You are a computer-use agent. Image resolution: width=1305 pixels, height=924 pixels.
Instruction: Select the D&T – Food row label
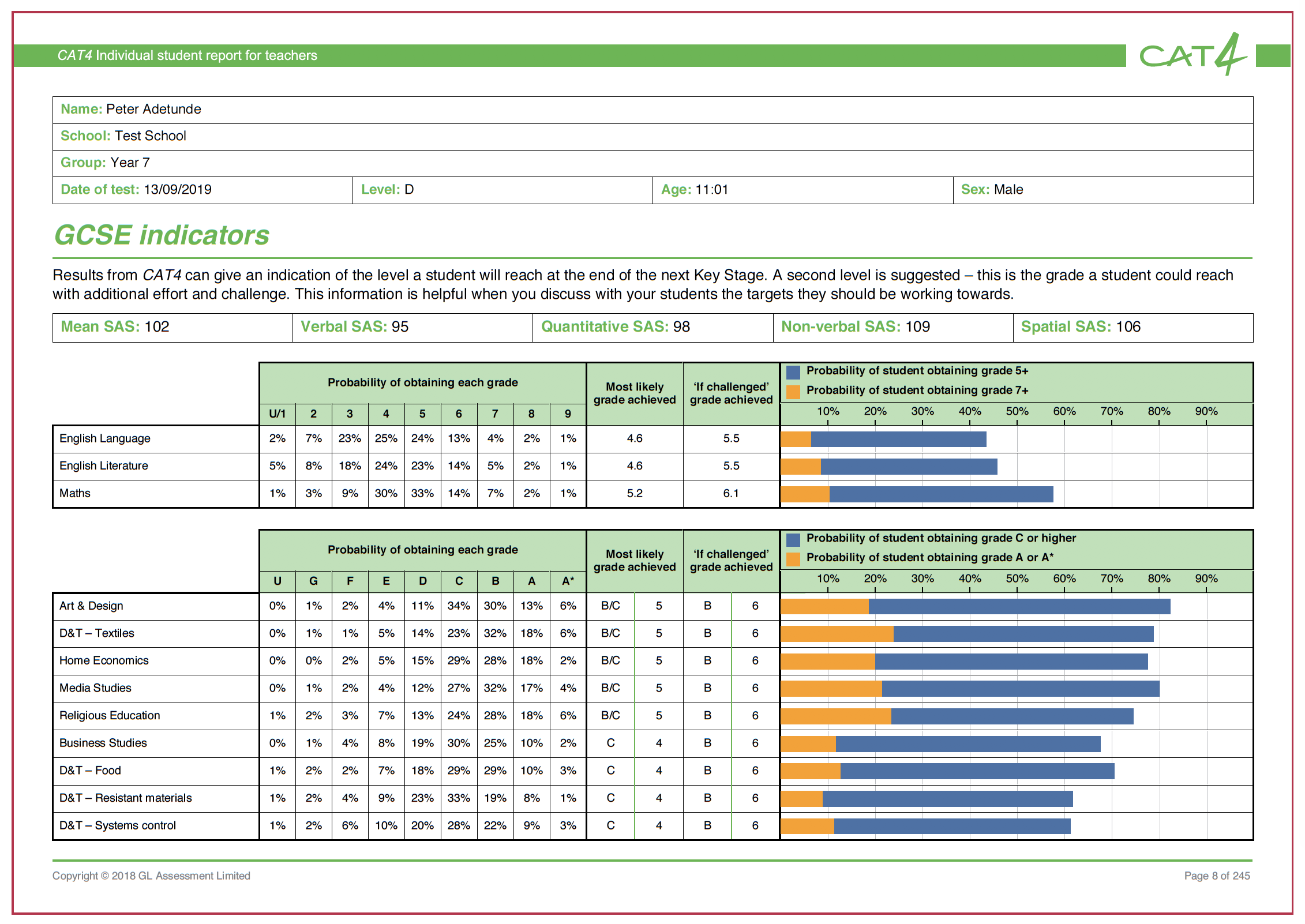tap(90, 771)
